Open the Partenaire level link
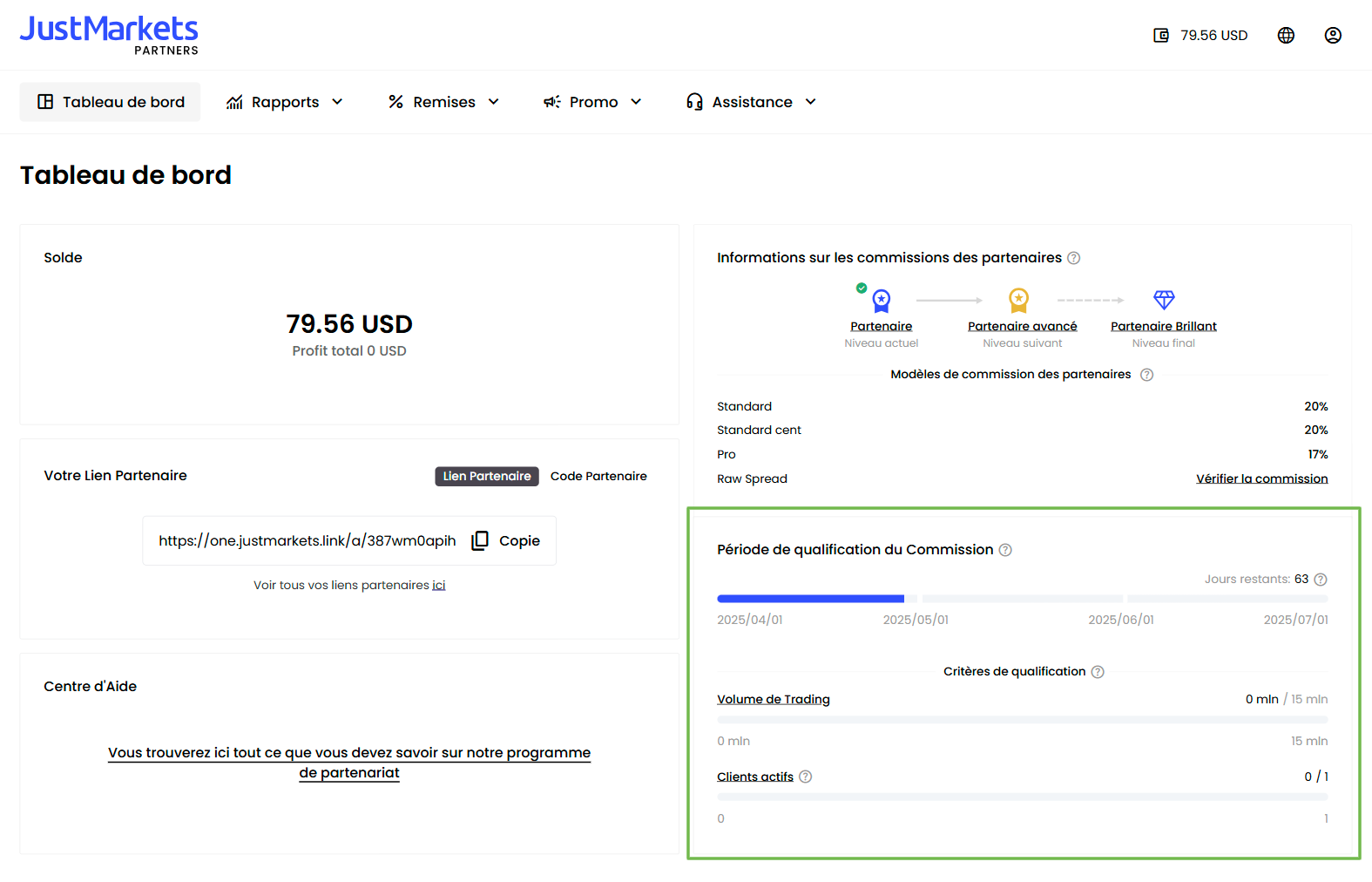The image size is (1372, 882). [882, 326]
